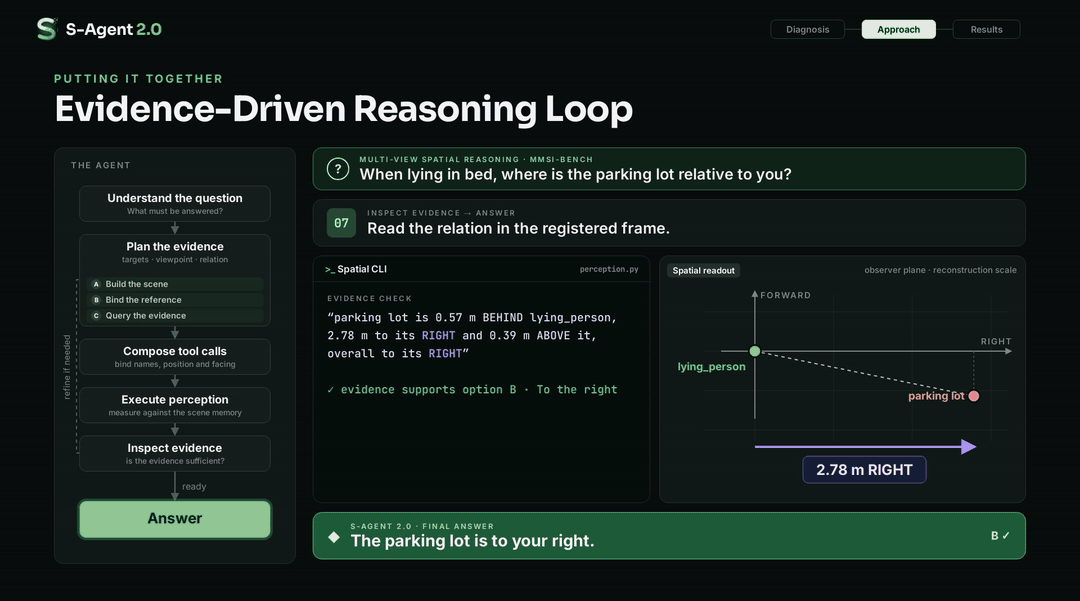1080x601 pixels.
Task: Click the green Answer button
Action: coord(175,518)
